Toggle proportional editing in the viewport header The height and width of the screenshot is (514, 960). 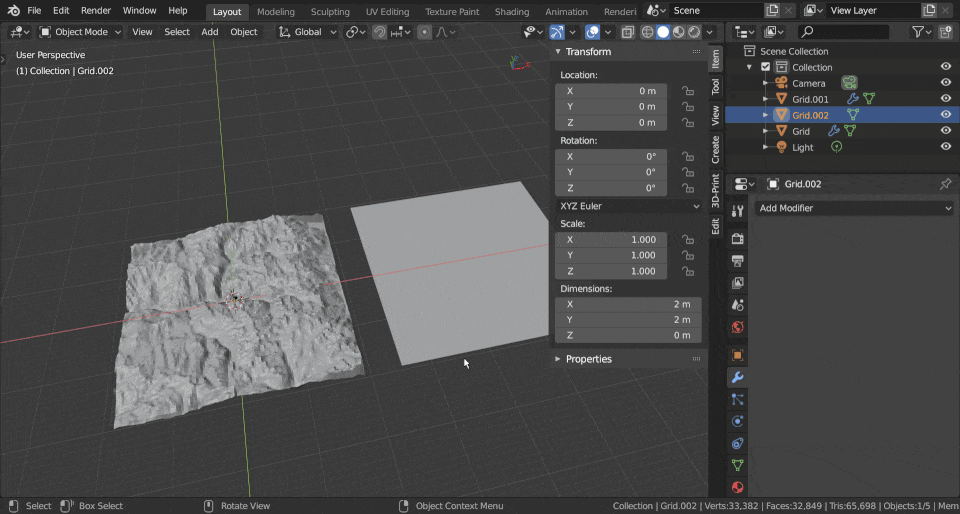click(424, 32)
